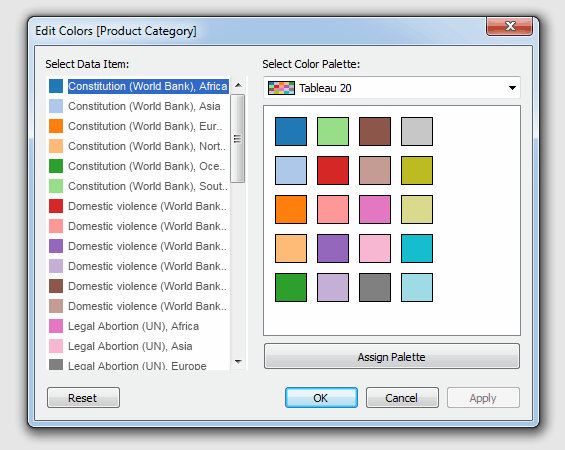The height and width of the screenshot is (450, 565).
Task: Select Legal Abortion (UN), Africa item
Action: coord(138,326)
